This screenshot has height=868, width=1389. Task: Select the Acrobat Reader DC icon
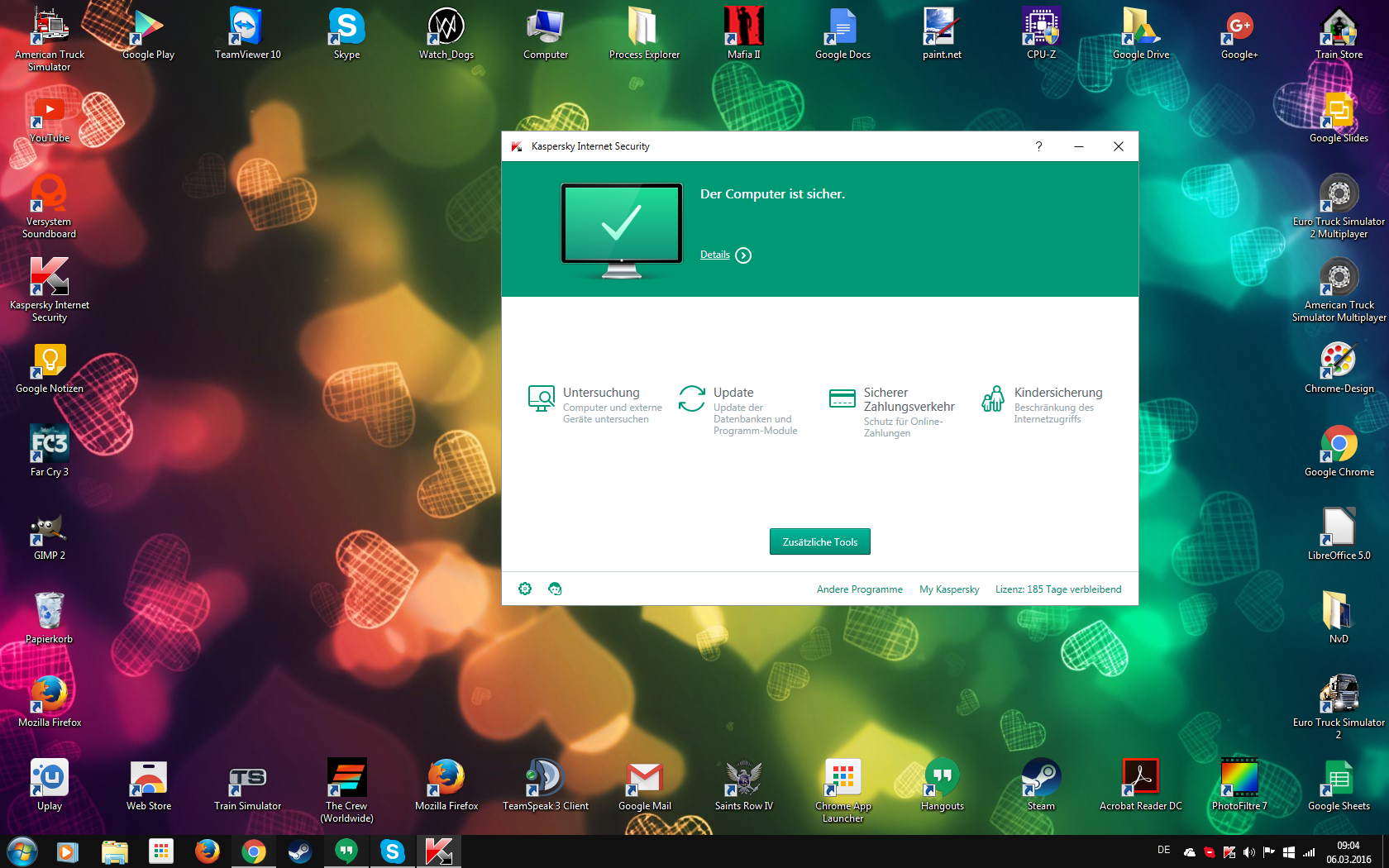pos(1141,785)
